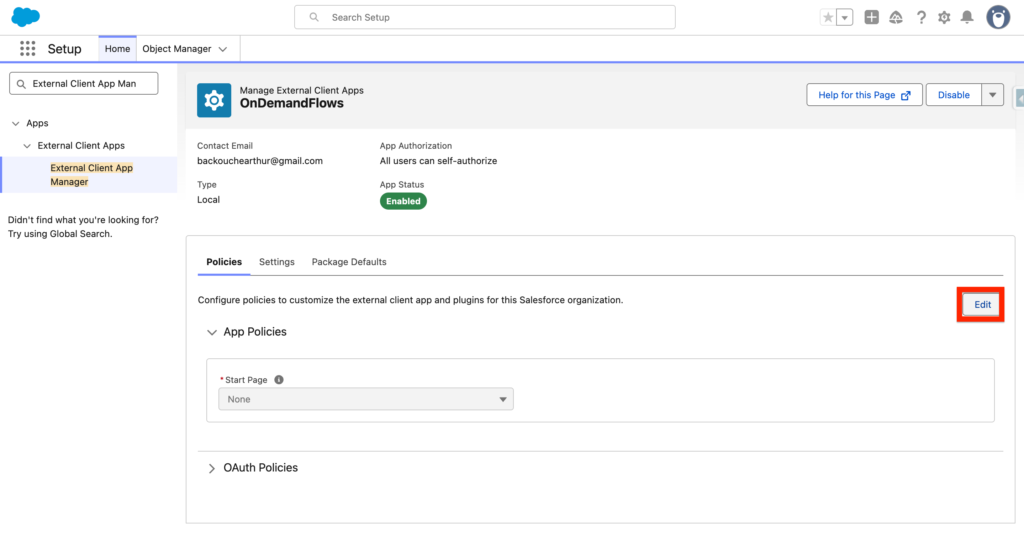The image size is (1024, 553).
Task: Click the favorites star icon
Action: pos(827,17)
